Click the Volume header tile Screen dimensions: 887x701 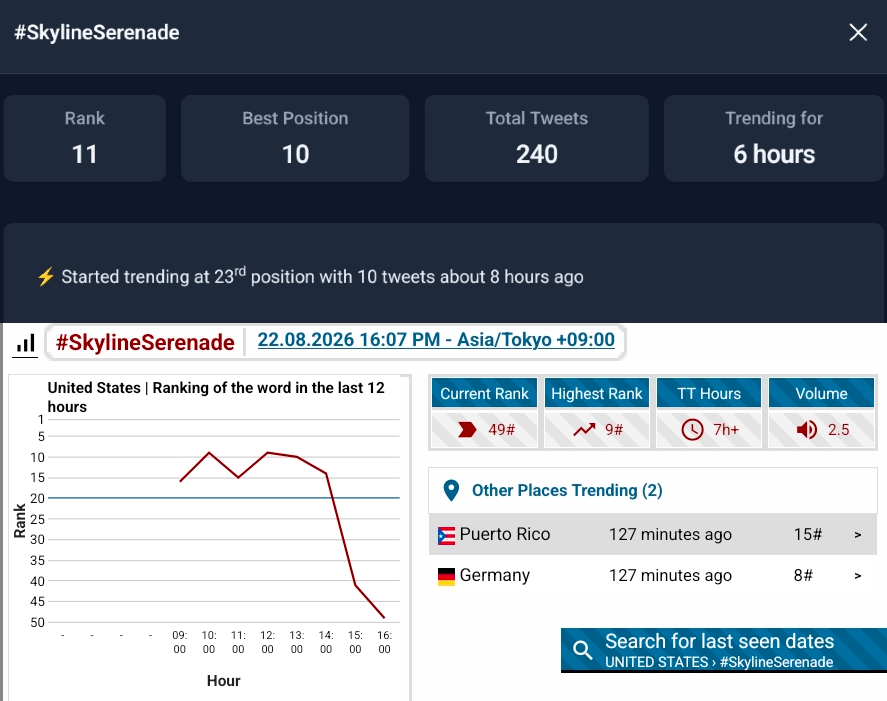click(821, 393)
